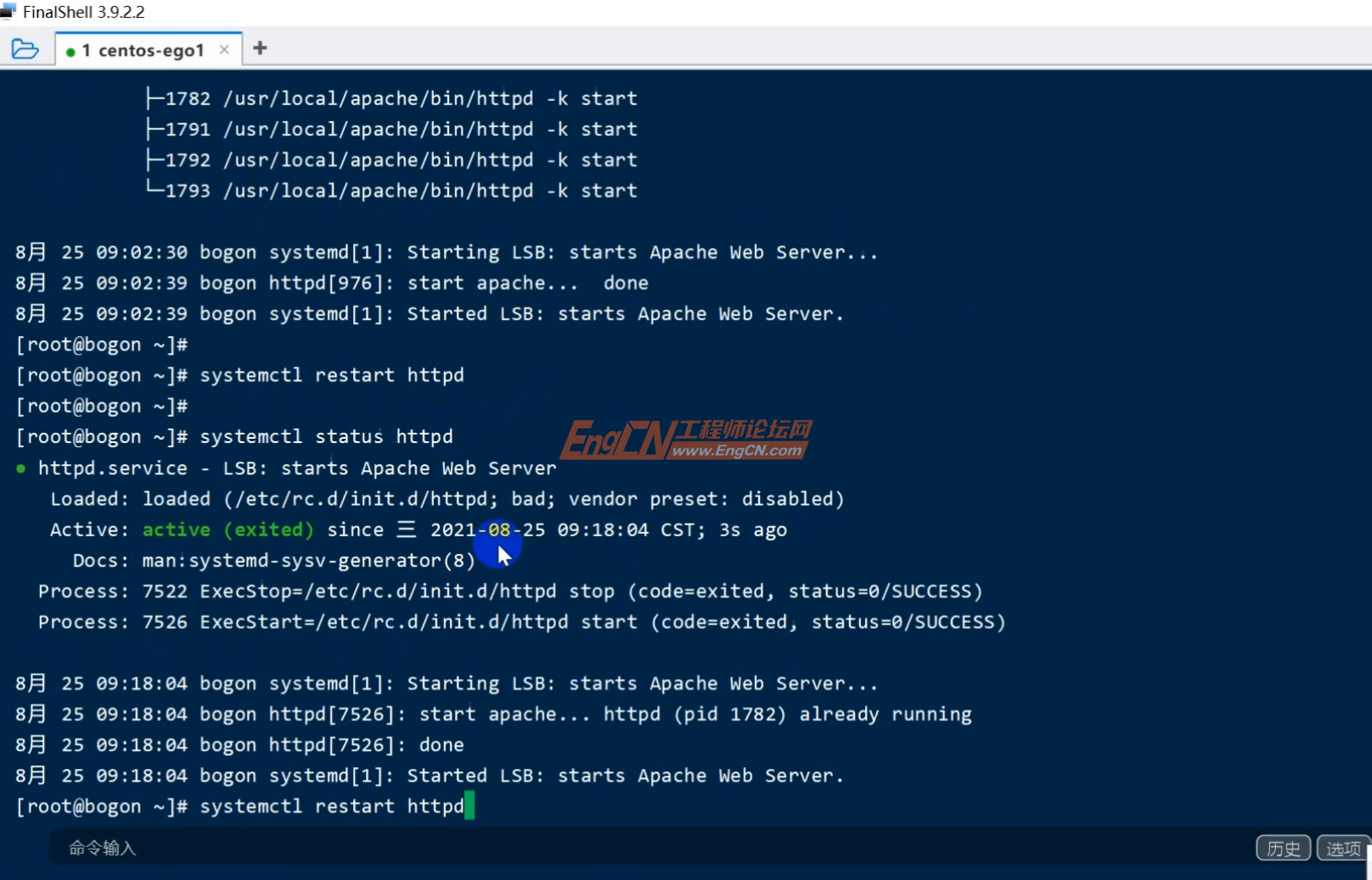Open the connection manager folder icon
This screenshot has height=880, width=1372.
point(25,48)
